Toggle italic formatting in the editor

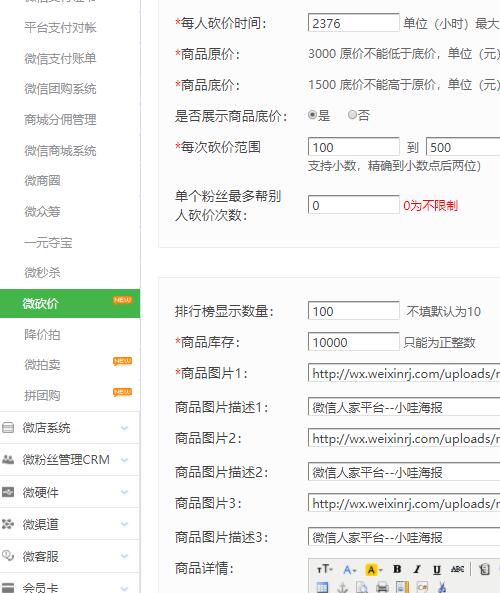pos(417,569)
